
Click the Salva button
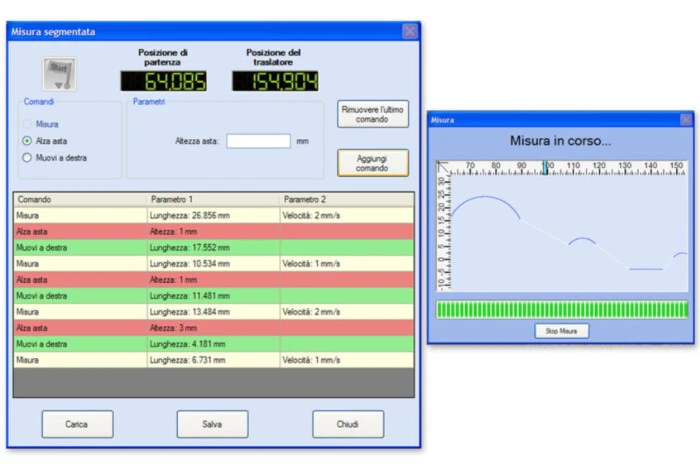[x=212, y=424]
